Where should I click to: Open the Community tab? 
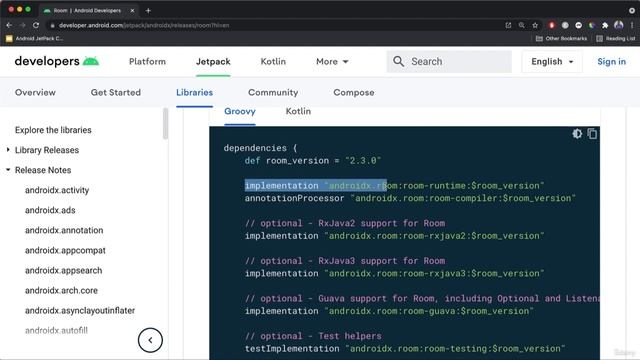(x=273, y=93)
